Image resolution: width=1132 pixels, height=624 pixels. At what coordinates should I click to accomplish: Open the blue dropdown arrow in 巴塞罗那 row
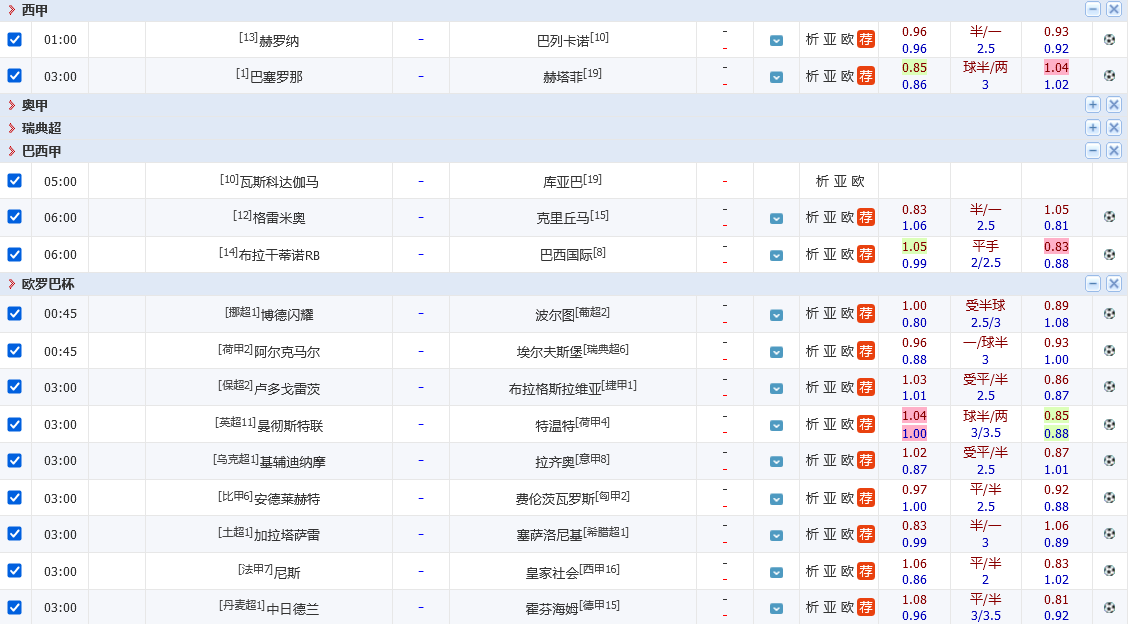point(776,77)
